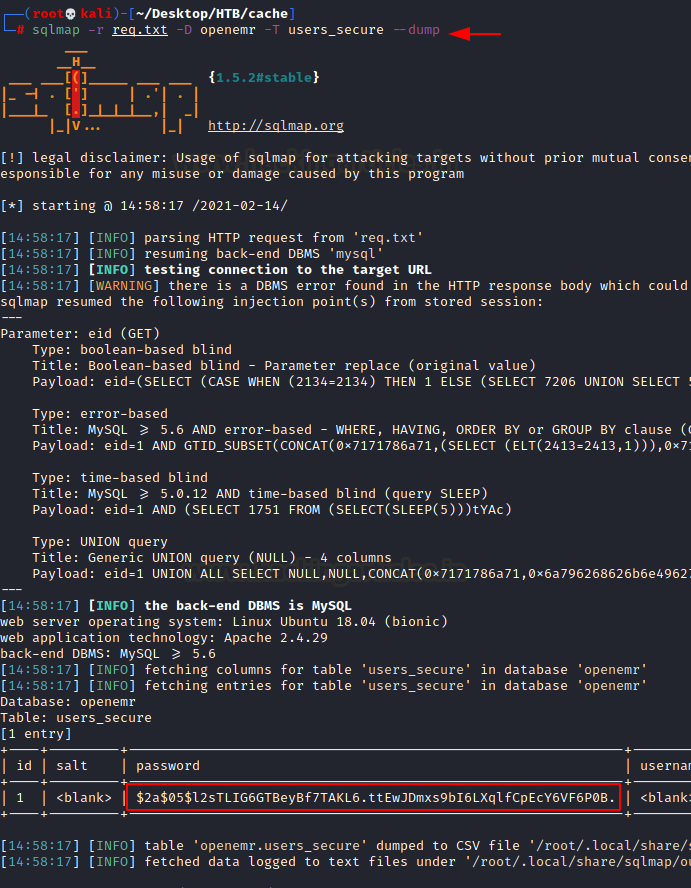Click 'fetched data logged to text files' line
Viewport: 691px width, 888px height.
[346, 861]
